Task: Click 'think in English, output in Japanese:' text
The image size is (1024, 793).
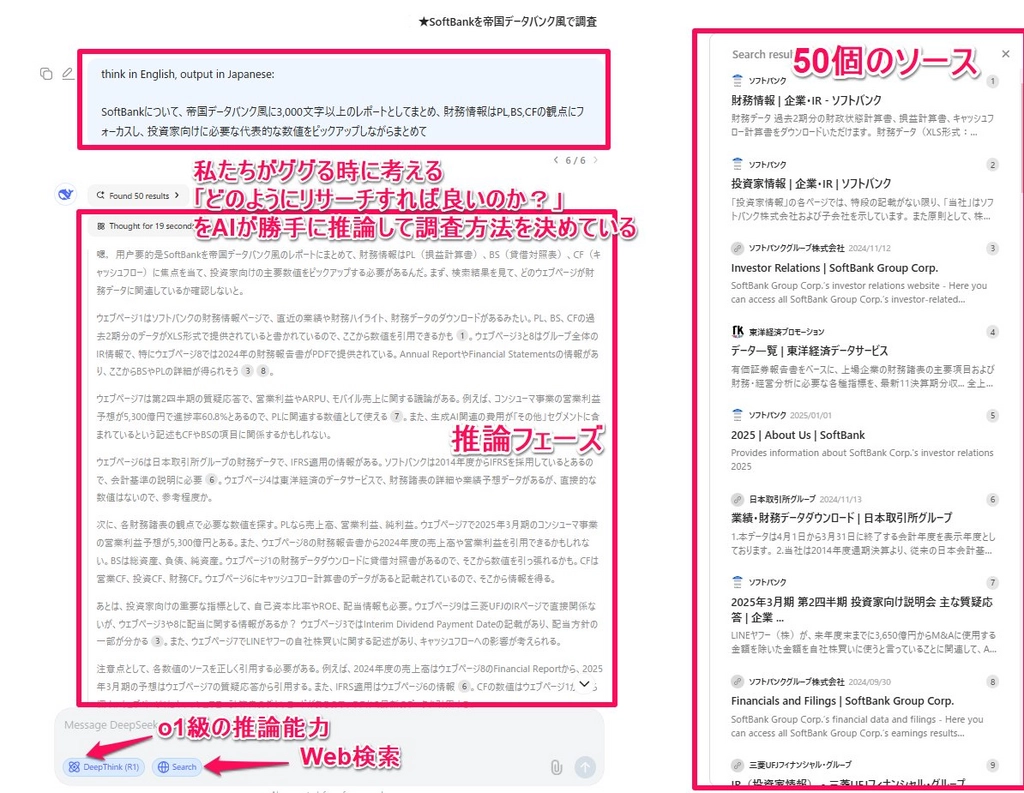Action: coord(187,74)
